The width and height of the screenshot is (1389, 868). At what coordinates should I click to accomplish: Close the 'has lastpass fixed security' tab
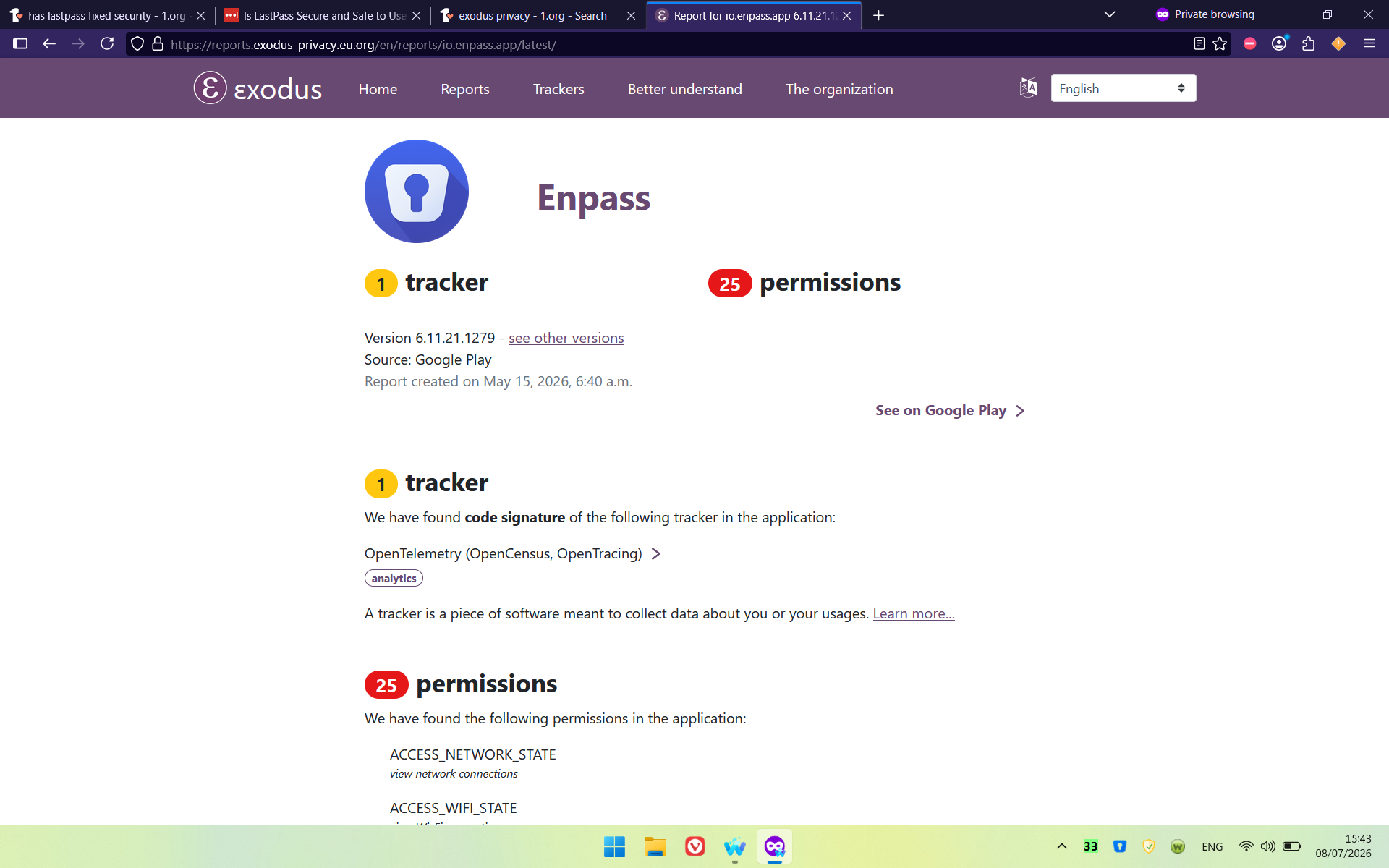(x=200, y=15)
